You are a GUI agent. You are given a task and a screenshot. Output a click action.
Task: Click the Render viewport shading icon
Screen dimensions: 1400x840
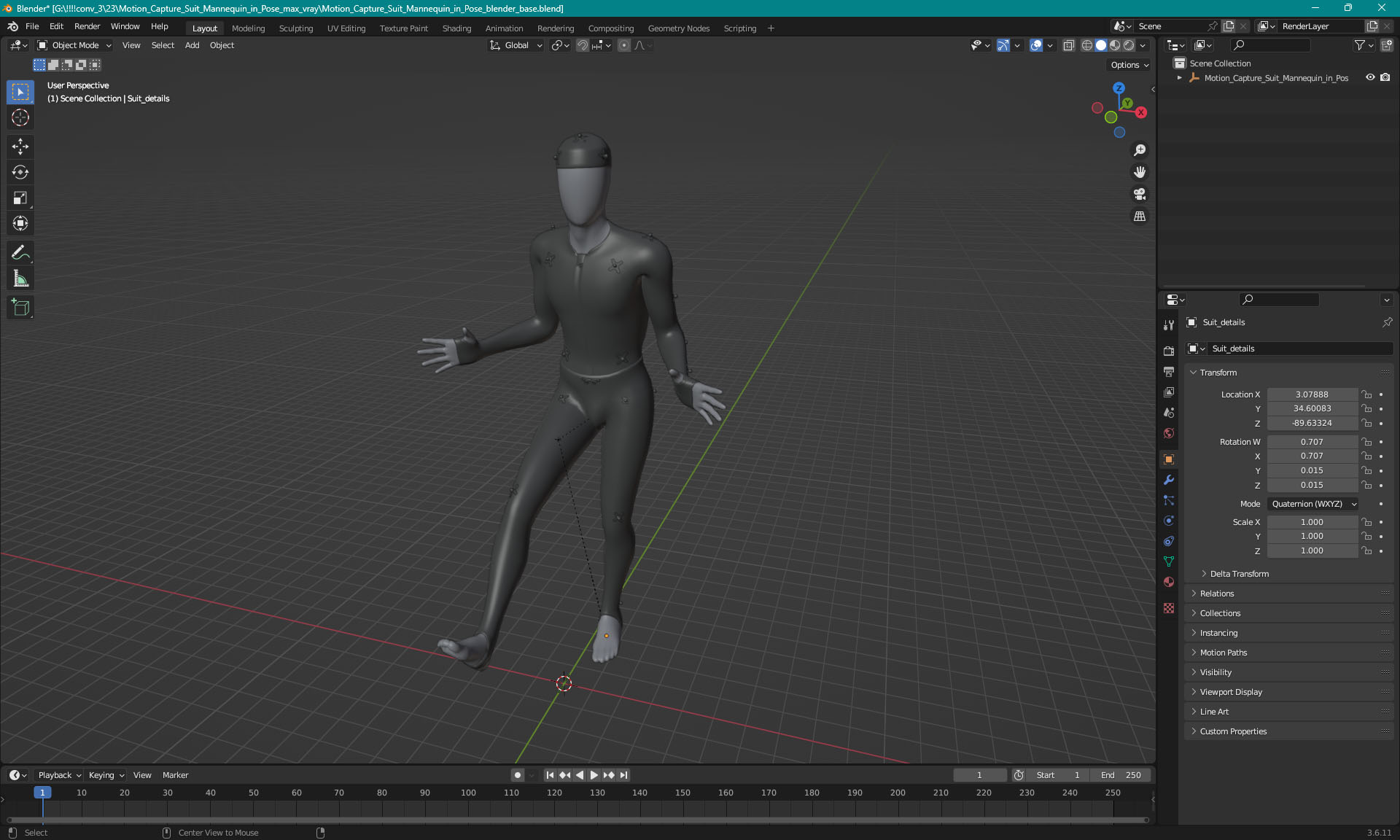1128,45
